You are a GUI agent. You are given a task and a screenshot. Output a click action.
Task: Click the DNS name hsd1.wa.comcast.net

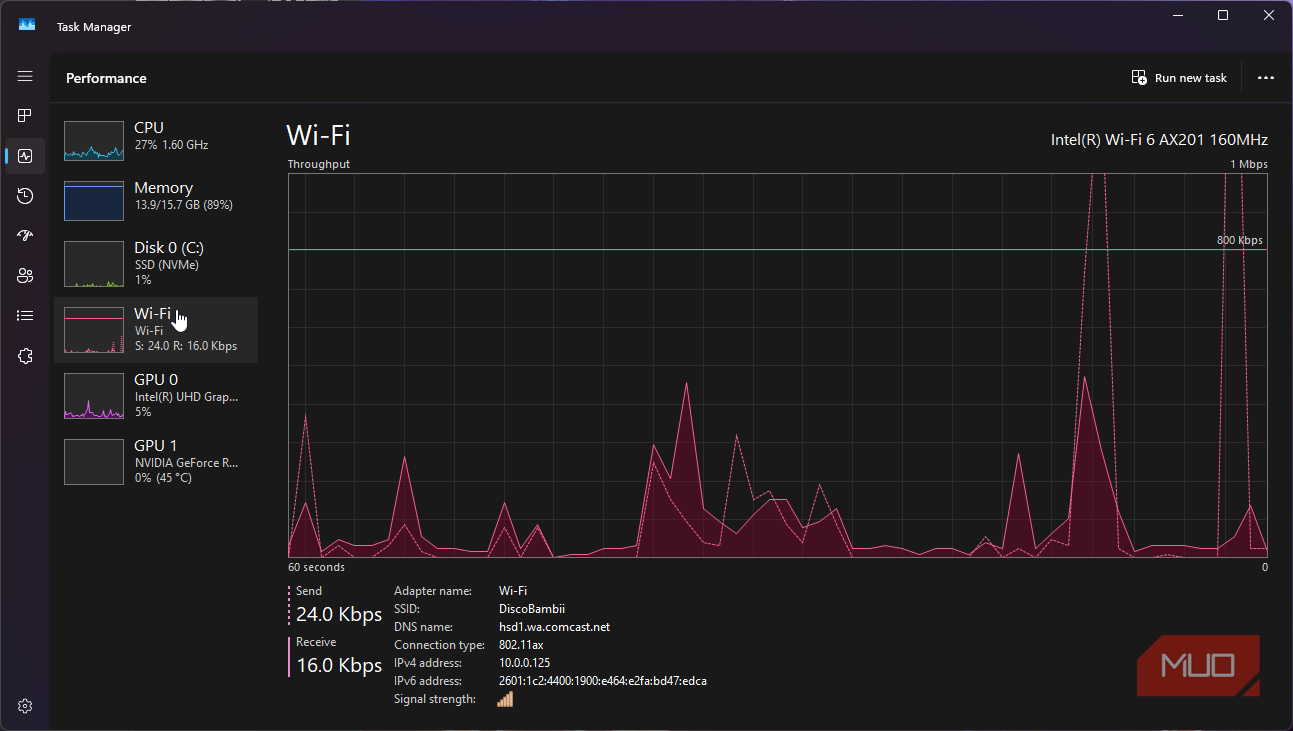pyautogui.click(x=554, y=627)
